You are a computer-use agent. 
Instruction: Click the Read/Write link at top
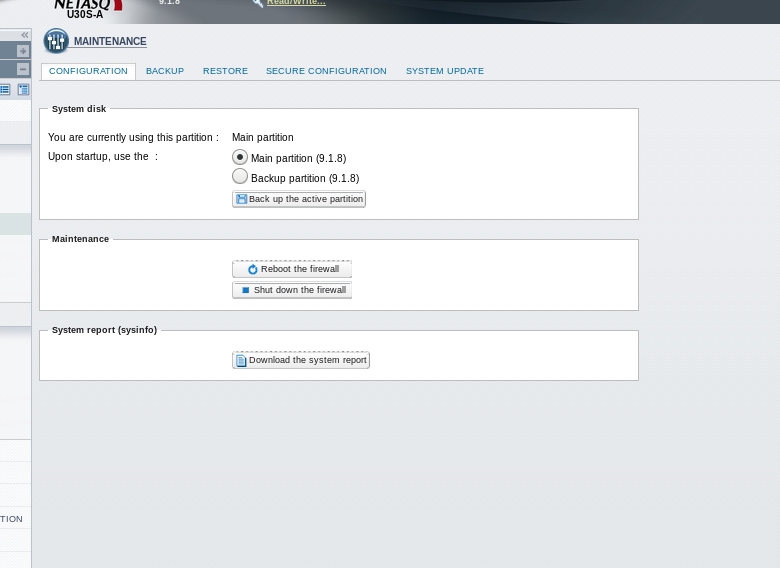pyautogui.click(x=296, y=2)
